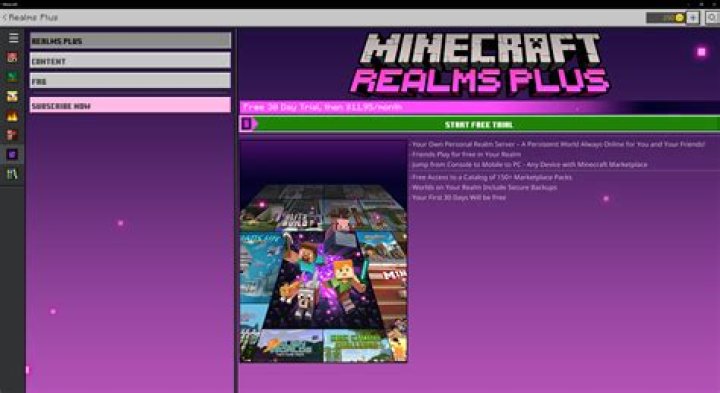
Task: Click the plus button to add coins
Action: click(x=692, y=17)
